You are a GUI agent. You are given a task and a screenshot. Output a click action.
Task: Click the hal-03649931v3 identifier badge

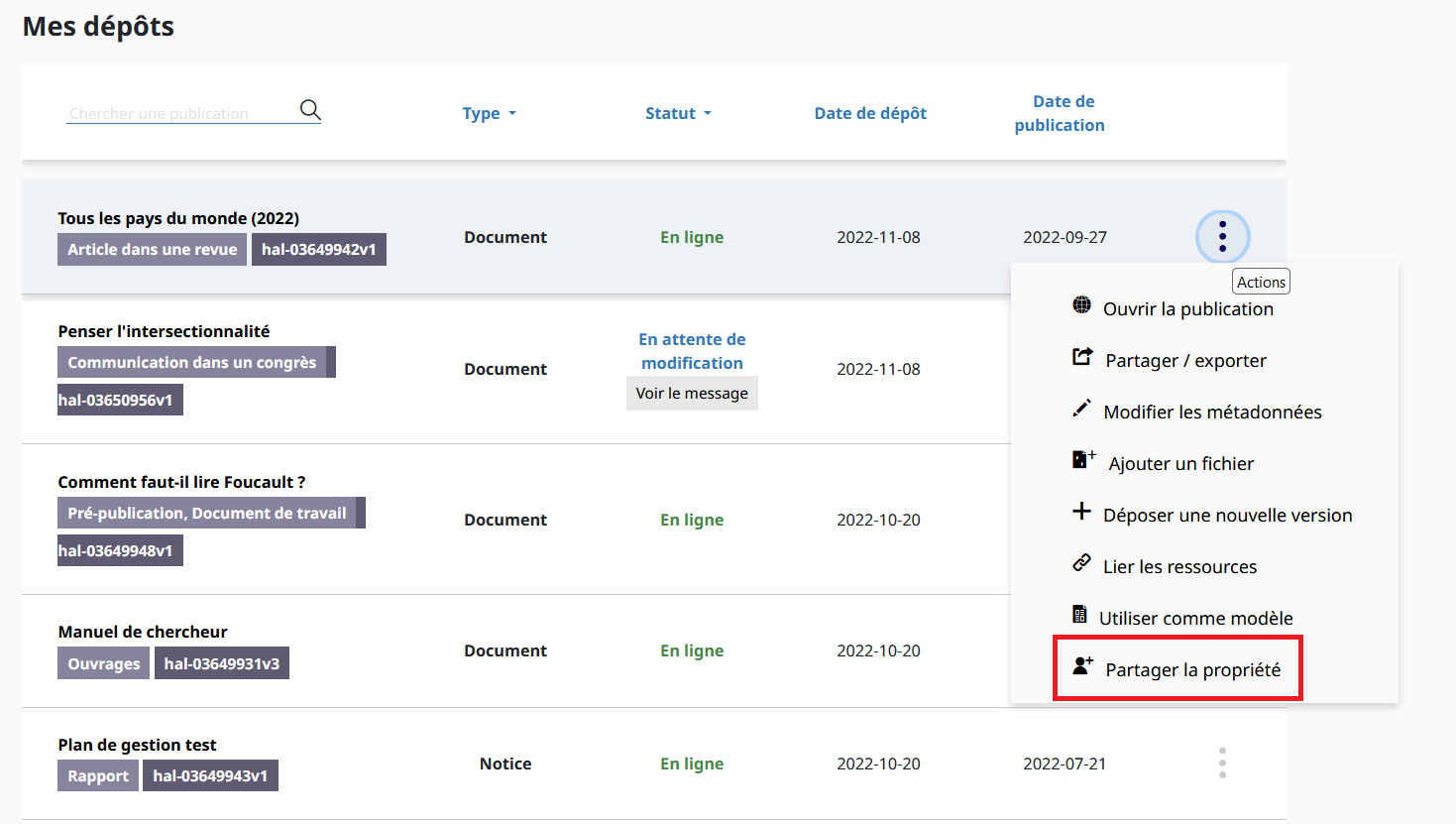click(222, 663)
